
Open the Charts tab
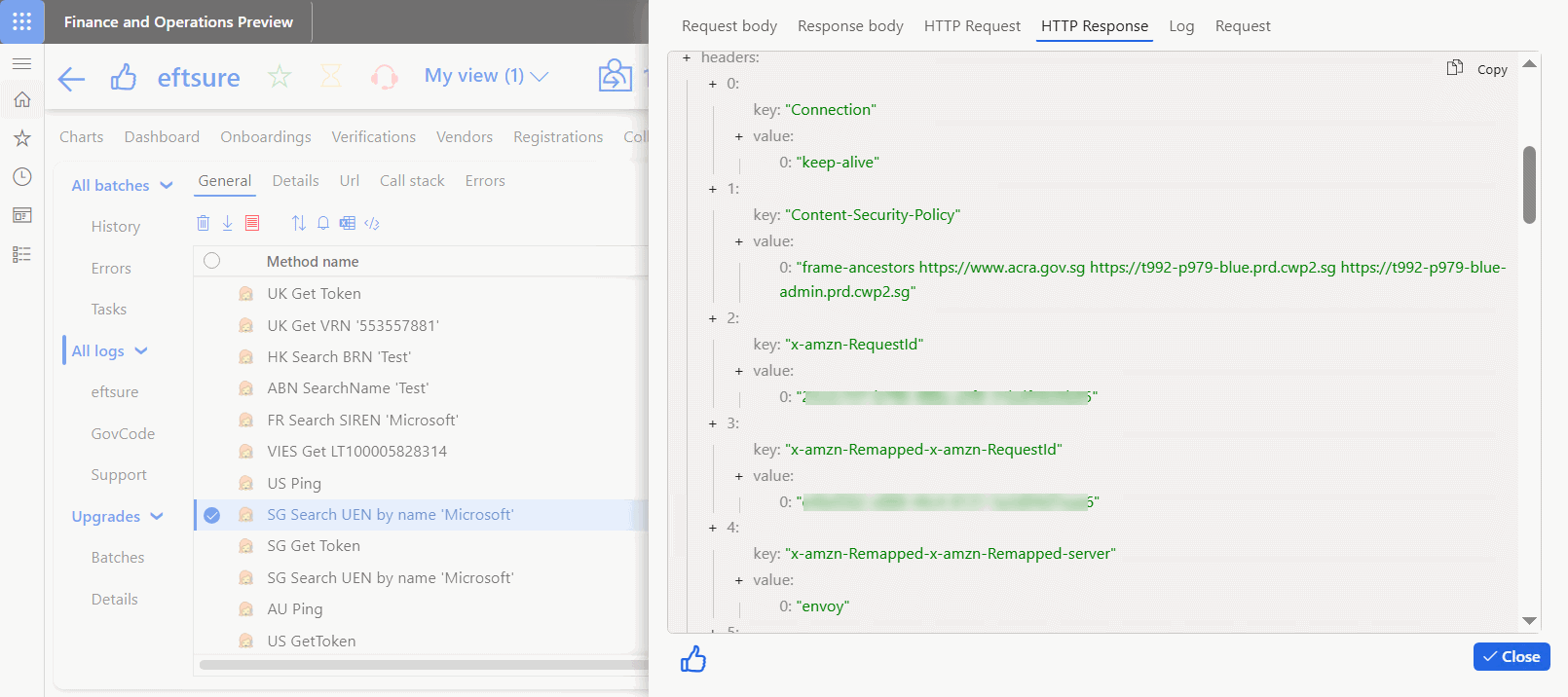click(x=81, y=137)
